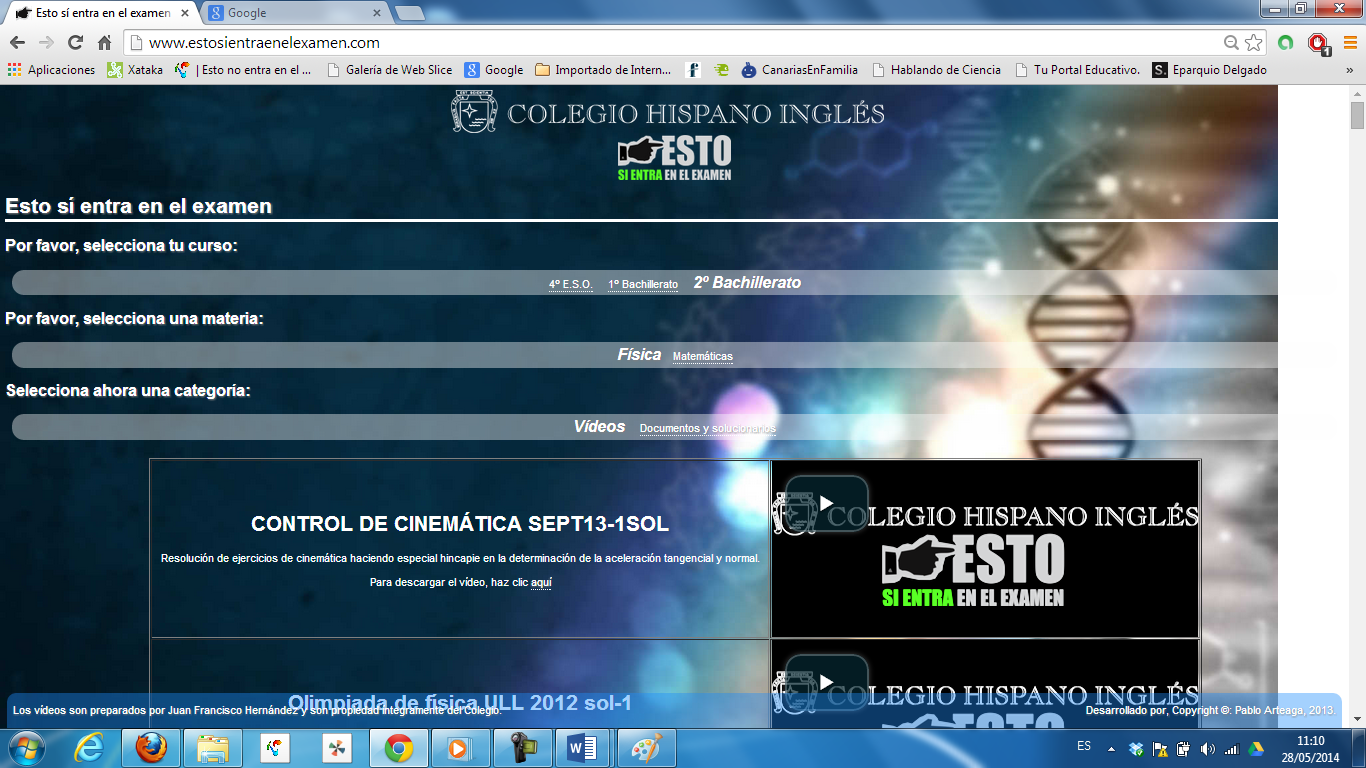Open Windows Explorer folder in taskbar
Viewport: 1366px width, 768px height.
213,748
